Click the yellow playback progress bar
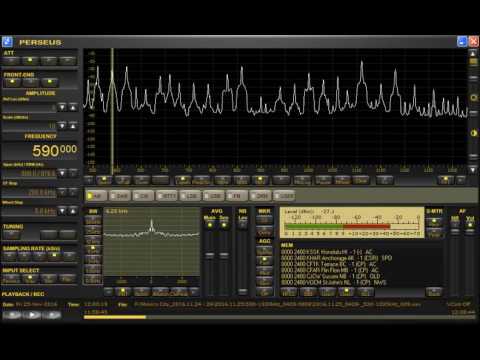 tap(115, 317)
